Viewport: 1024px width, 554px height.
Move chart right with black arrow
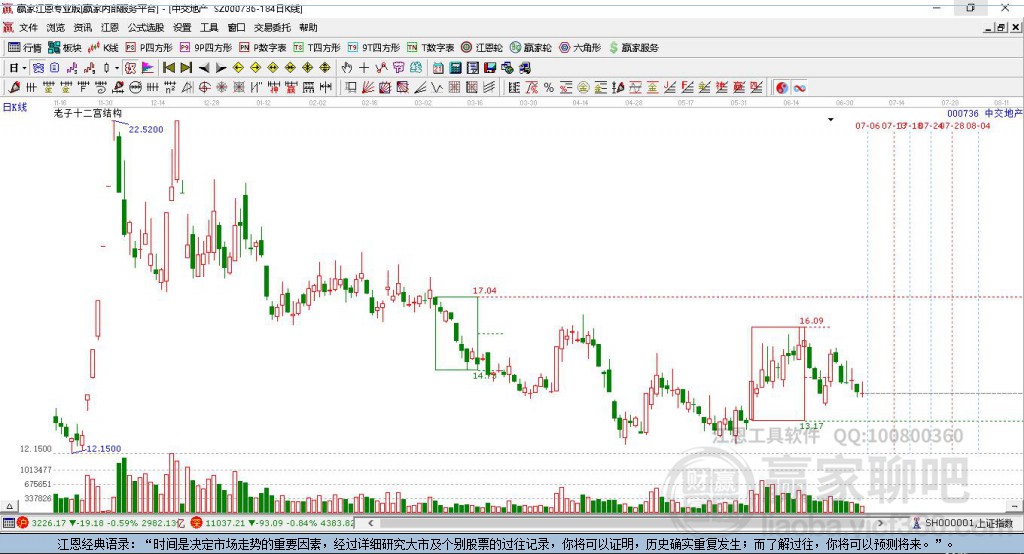(x=221, y=68)
